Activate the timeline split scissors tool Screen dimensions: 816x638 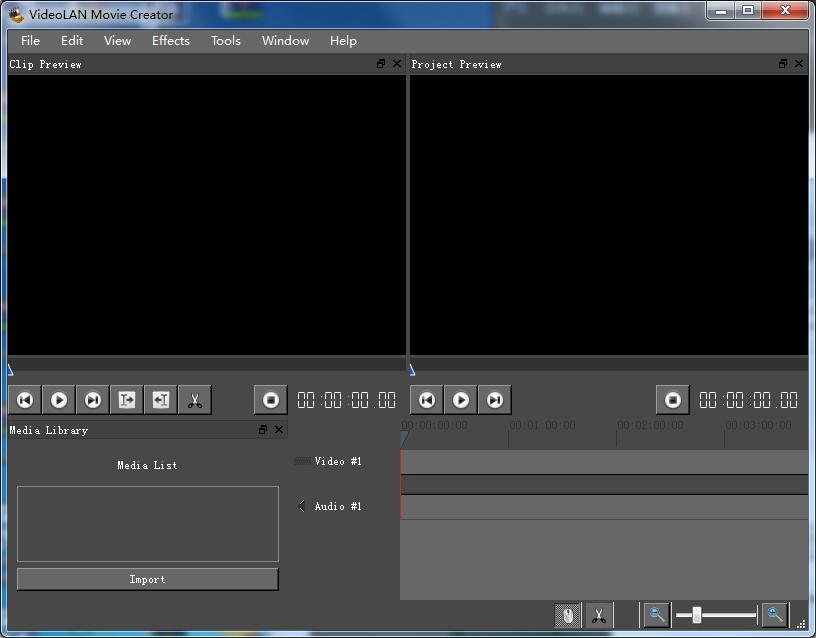click(x=598, y=615)
